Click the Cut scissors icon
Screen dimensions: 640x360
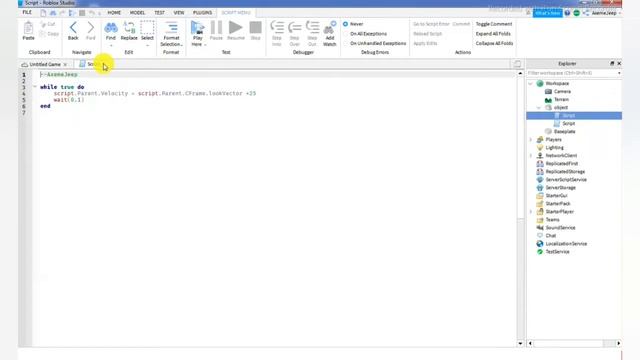[43, 24]
